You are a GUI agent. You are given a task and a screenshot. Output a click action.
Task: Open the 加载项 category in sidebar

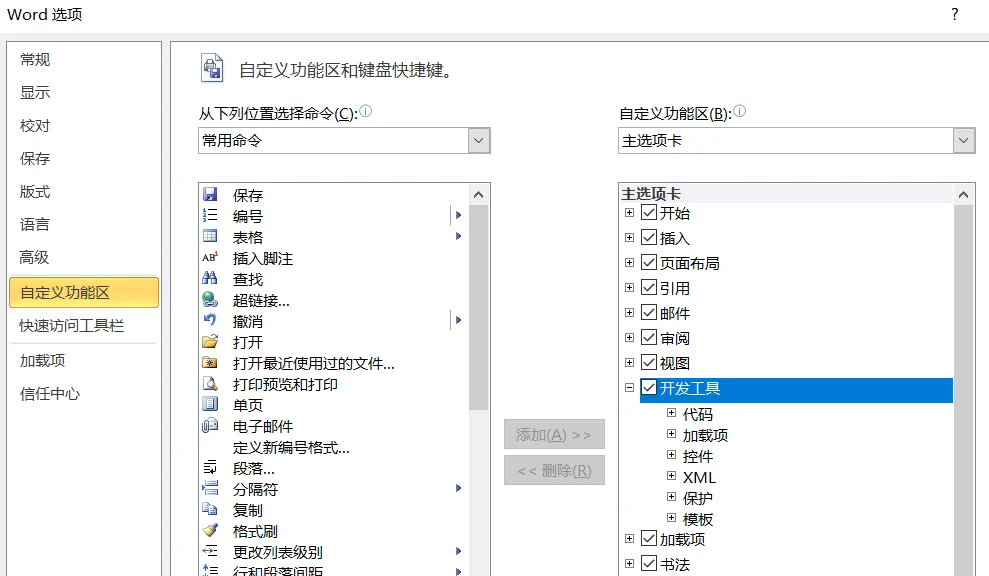point(42,361)
